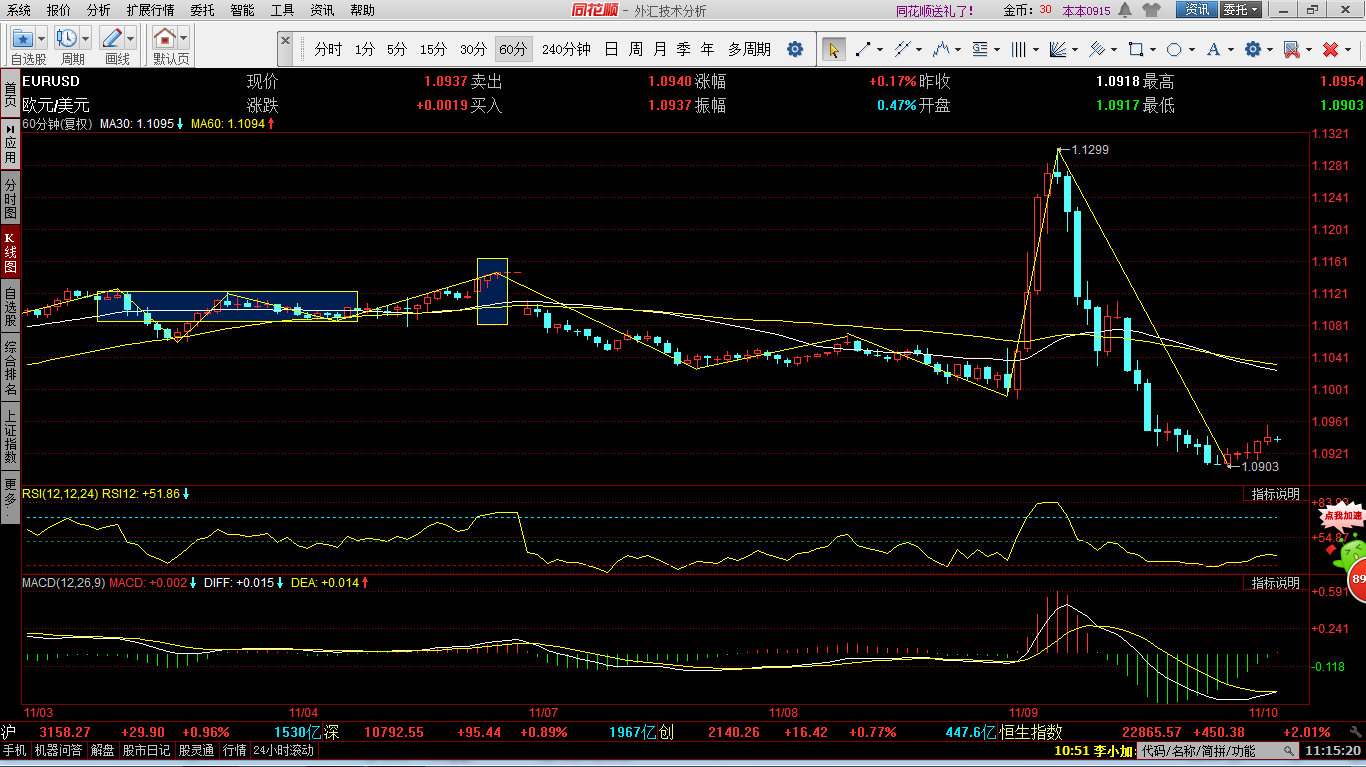This screenshot has width=1366, height=767.
Task: Select the 综合排名 side tab
Action: (x=10, y=365)
